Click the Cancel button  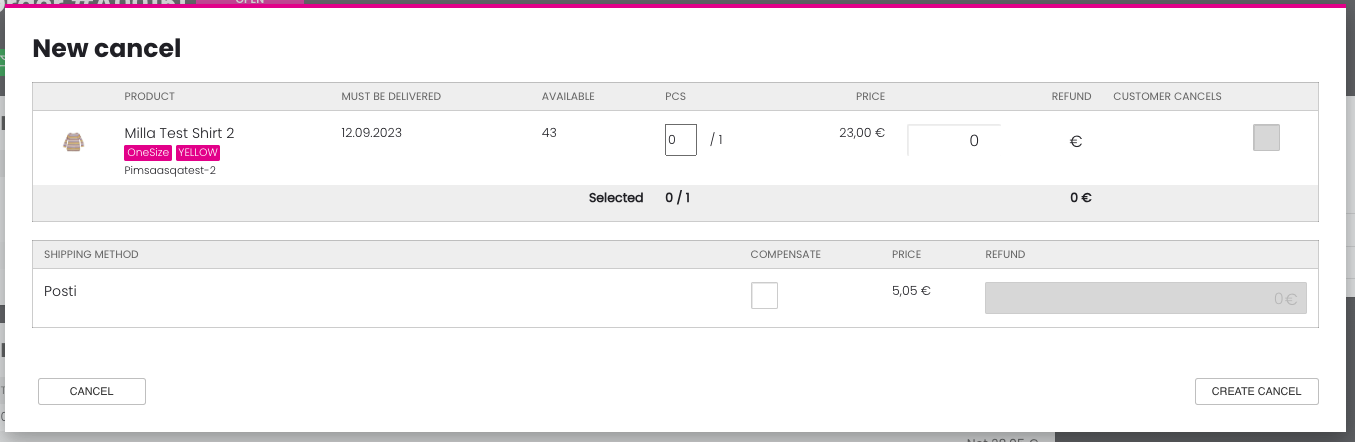(x=92, y=391)
